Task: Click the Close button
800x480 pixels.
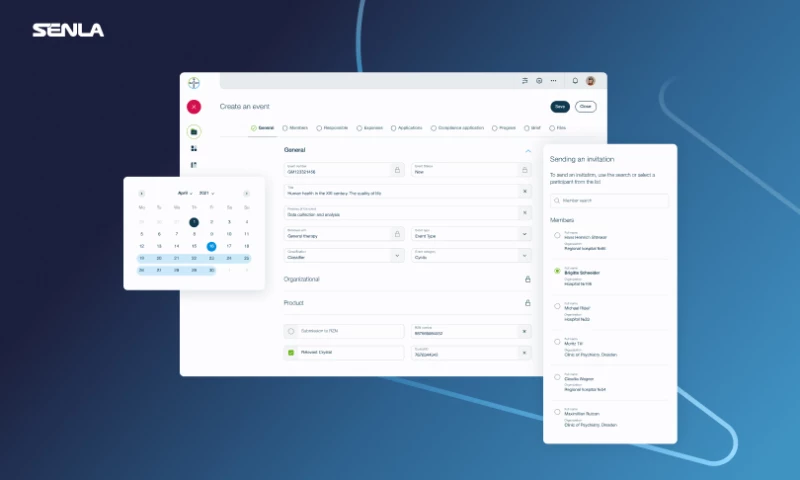Action: tap(585, 107)
